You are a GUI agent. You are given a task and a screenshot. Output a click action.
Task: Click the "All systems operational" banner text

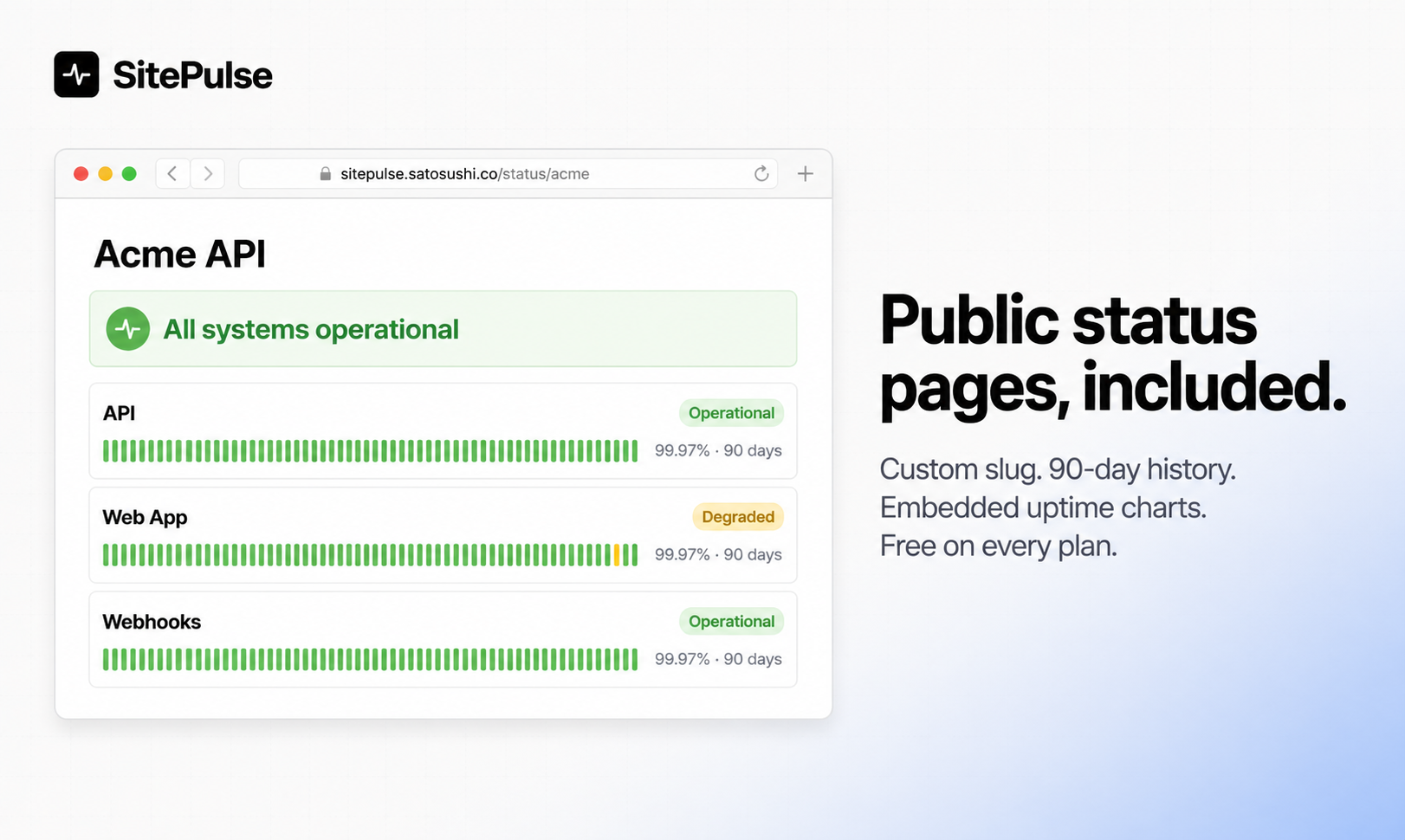[311, 329]
